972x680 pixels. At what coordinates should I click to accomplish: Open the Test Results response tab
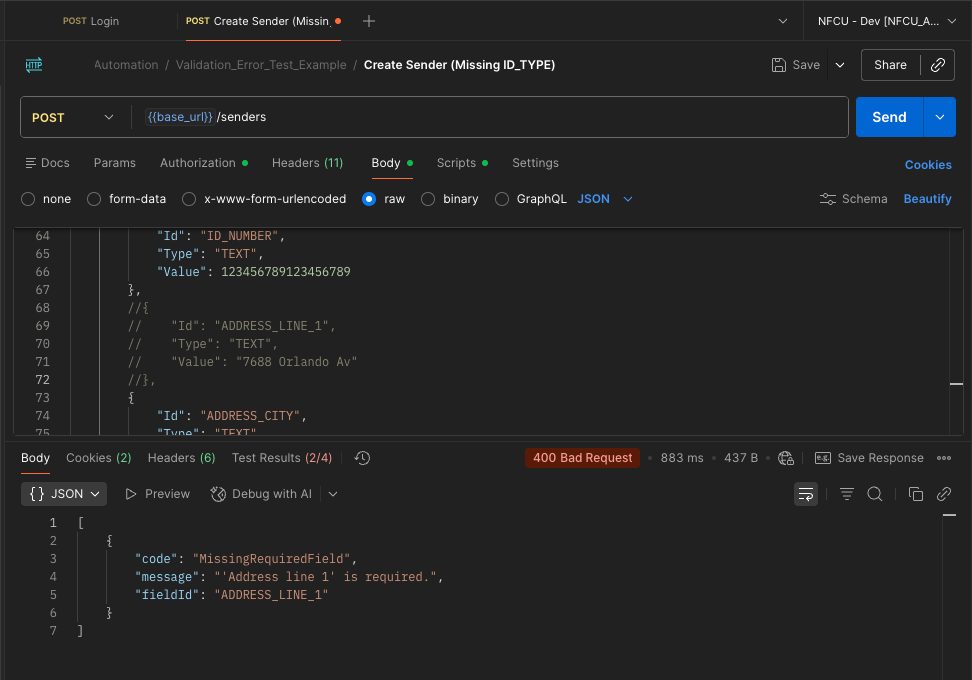tap(281, 458)
